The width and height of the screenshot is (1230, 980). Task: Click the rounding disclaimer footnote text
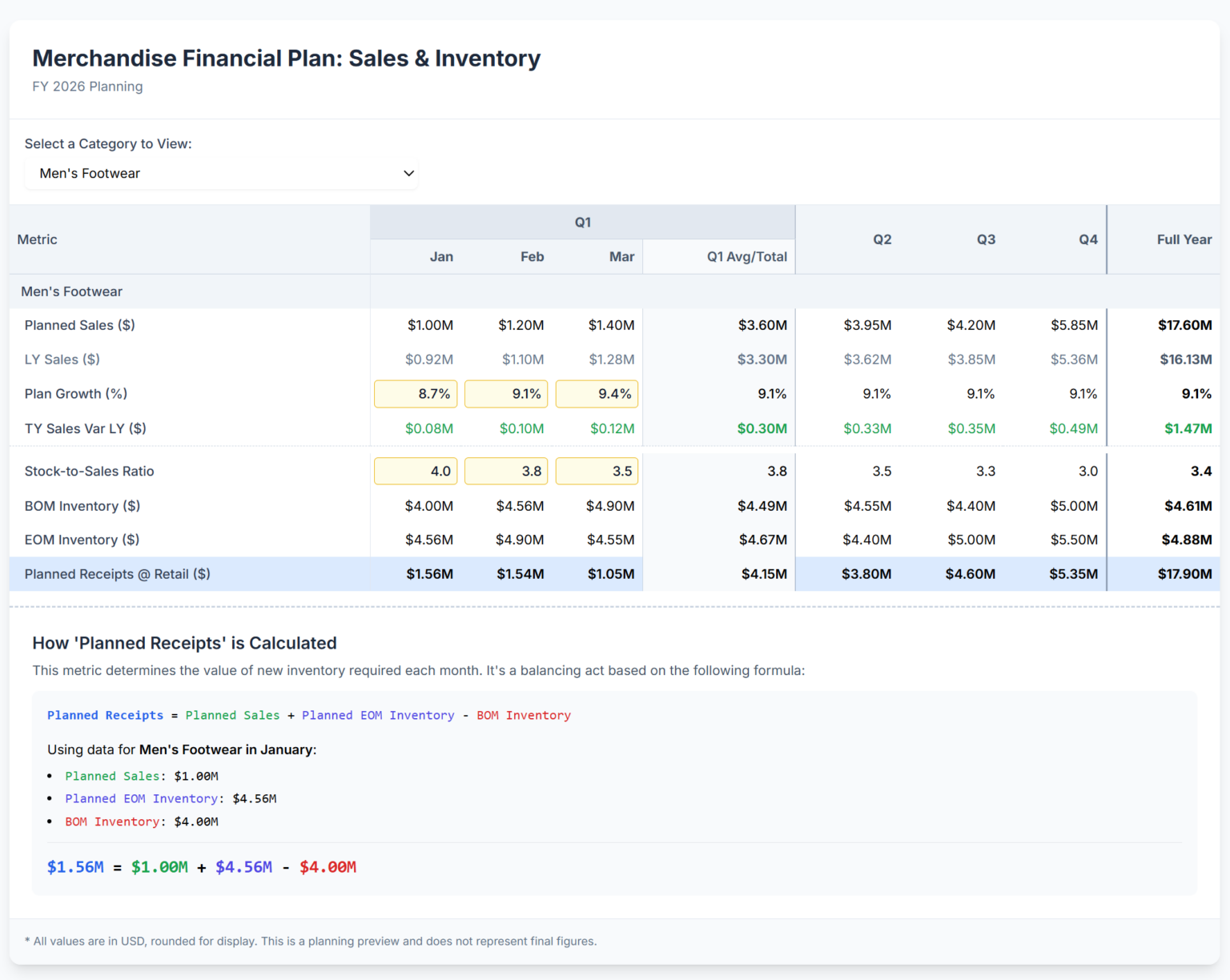tap(311, 941)
